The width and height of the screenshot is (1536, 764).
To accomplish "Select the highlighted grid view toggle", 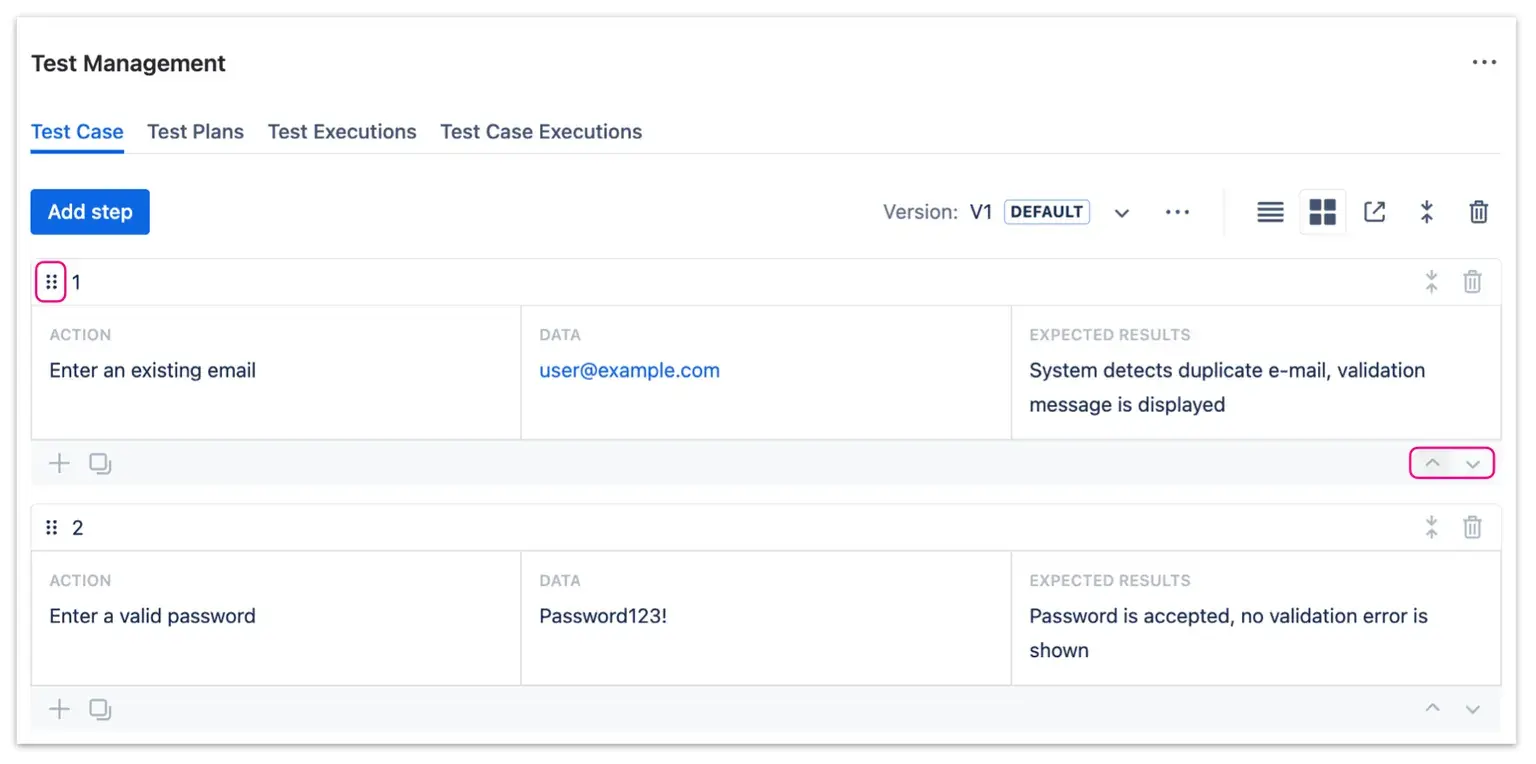I will 1322,212.
